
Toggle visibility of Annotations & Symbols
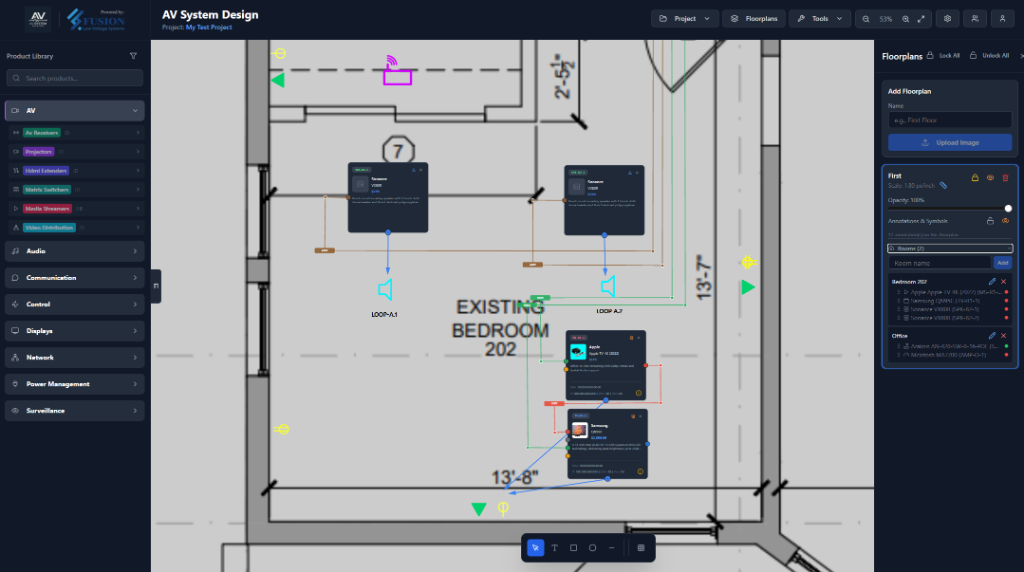[1006, 221]
